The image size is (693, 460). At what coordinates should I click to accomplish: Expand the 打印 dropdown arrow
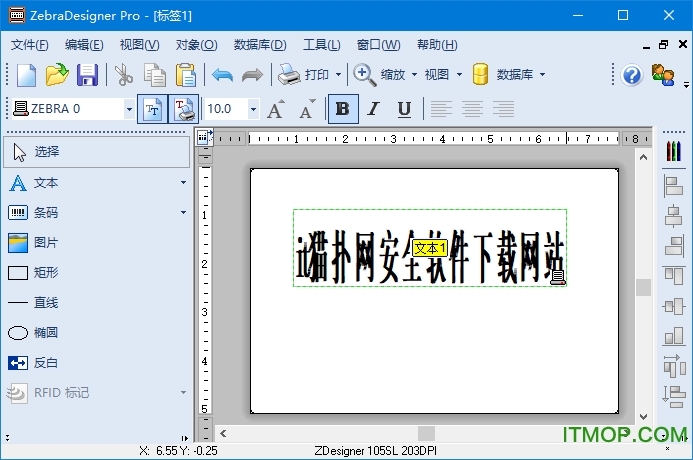tap(339, 75)
